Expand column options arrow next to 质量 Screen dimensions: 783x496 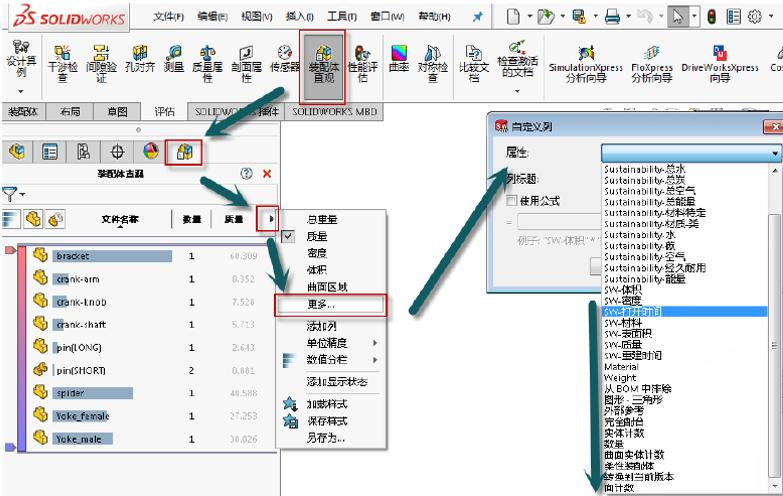[270, 219]
